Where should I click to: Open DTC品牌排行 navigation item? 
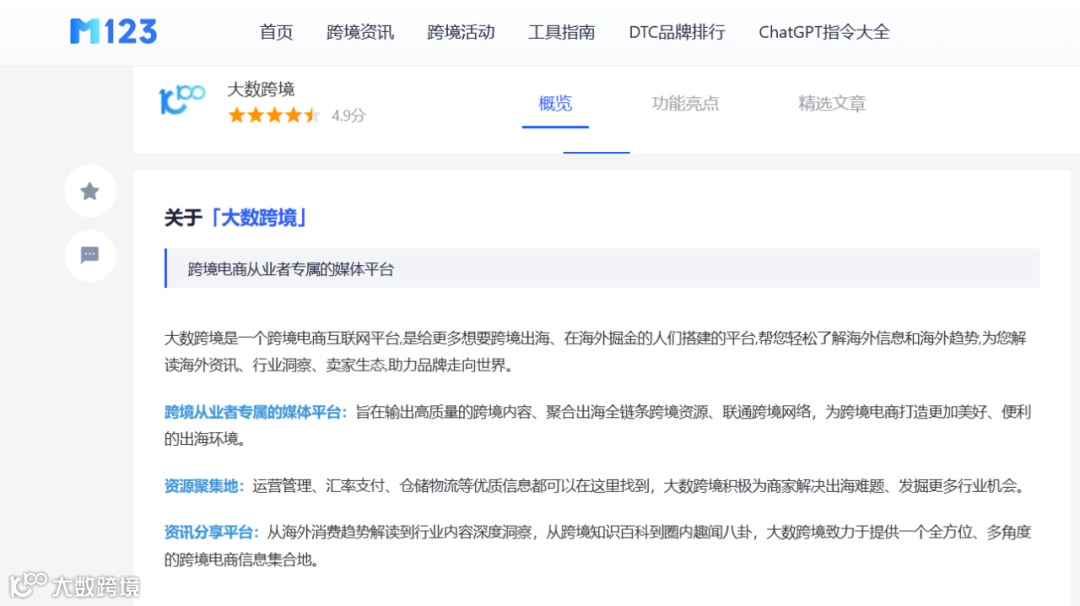(x=676, y=32)
